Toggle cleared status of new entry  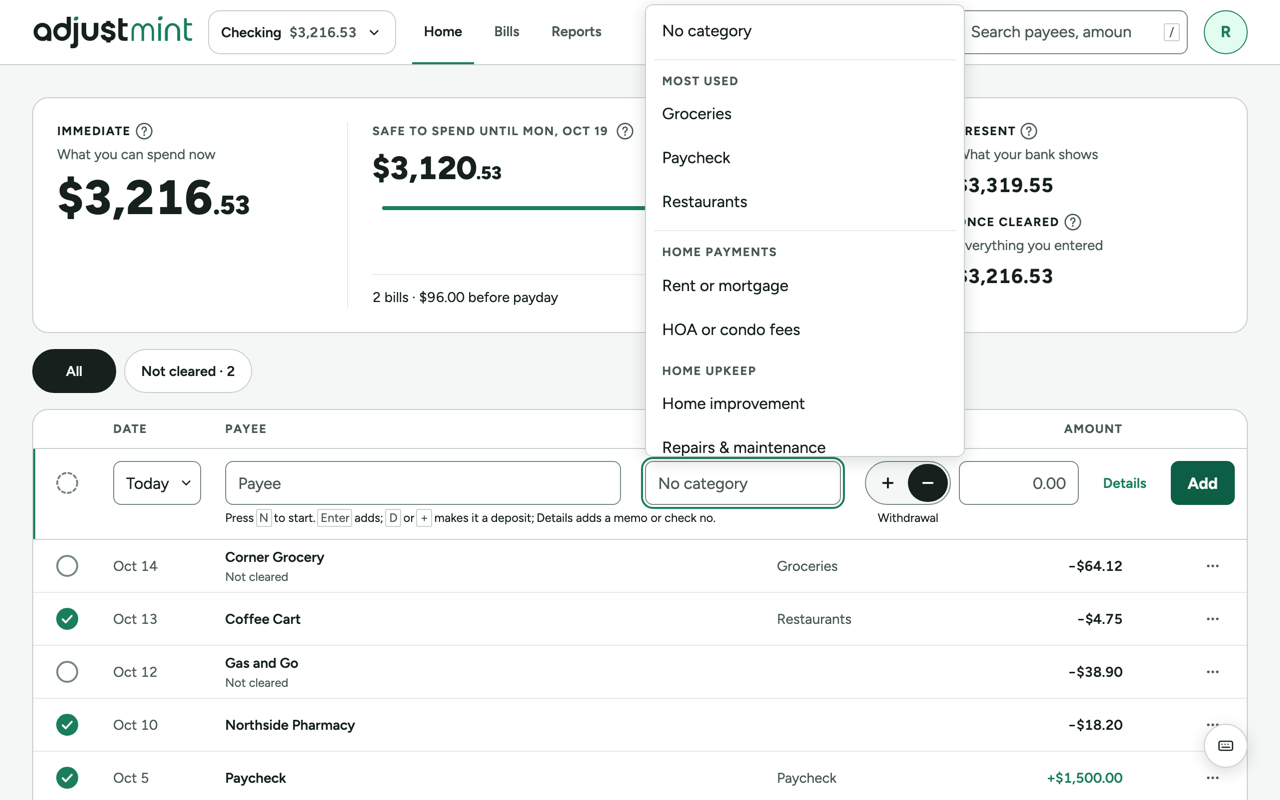(67, 483)
